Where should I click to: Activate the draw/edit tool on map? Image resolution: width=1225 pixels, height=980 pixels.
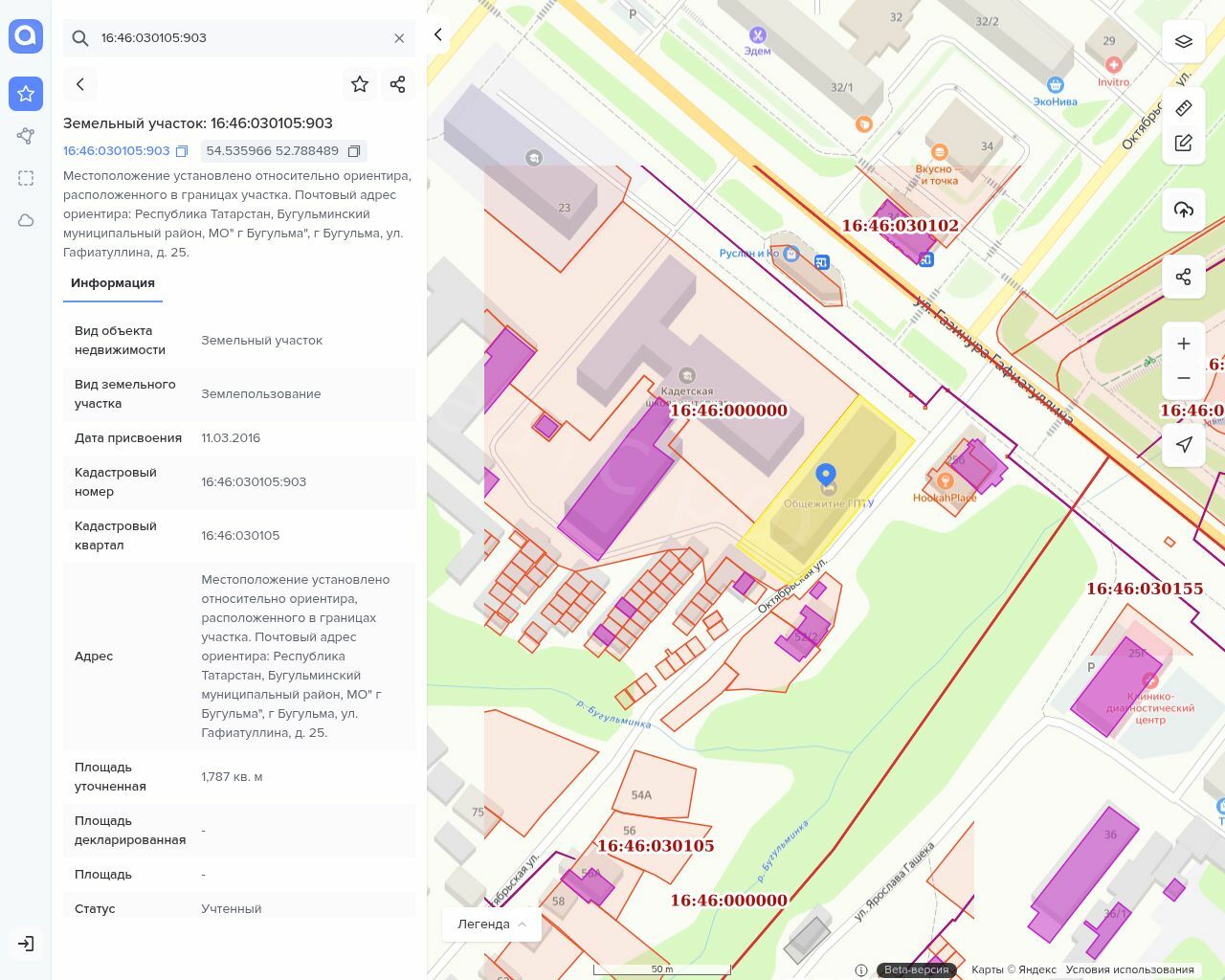pyautogui.click(x=1183, y=143)
